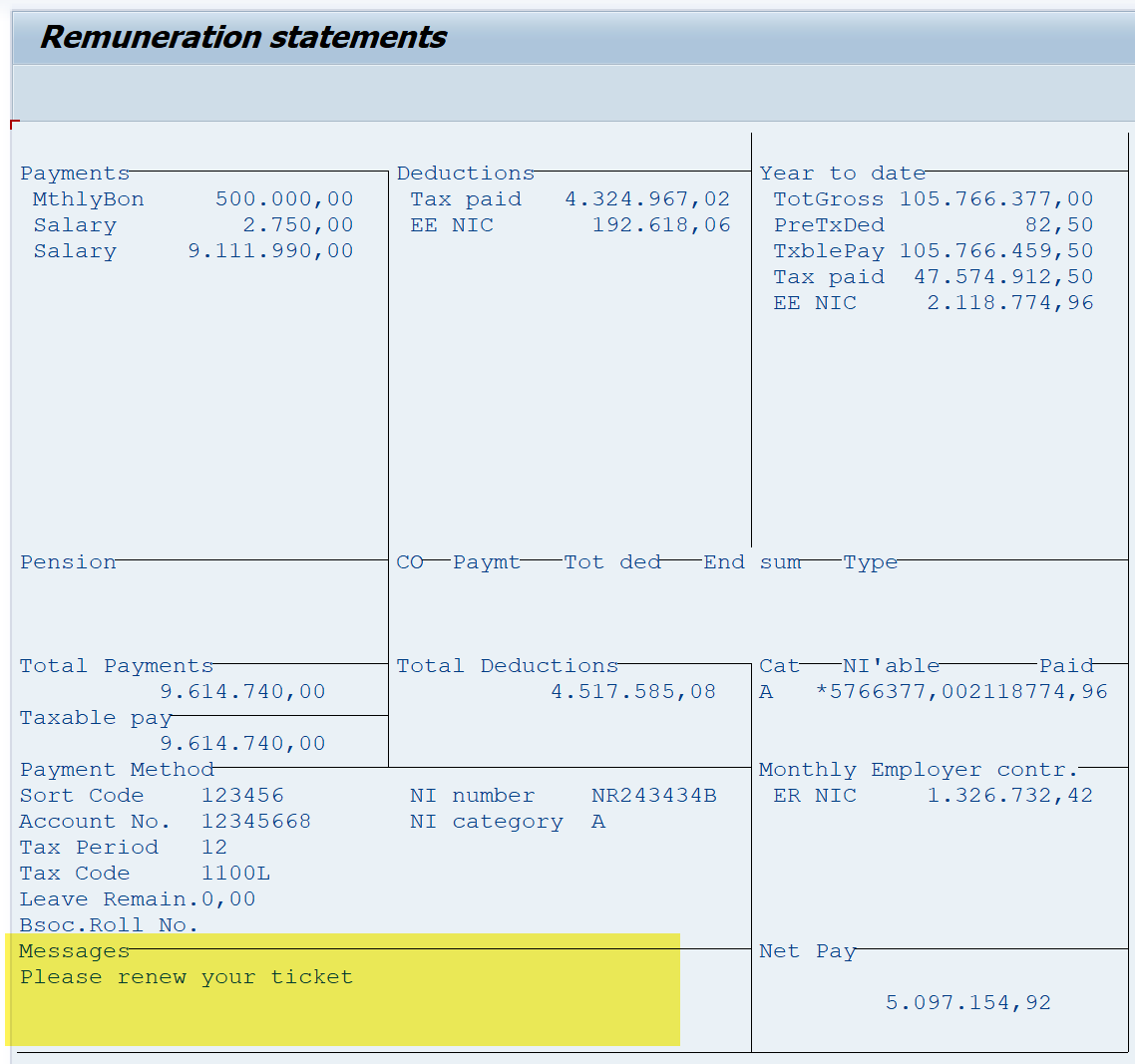
Task: Select Leave Remain. value 0,00
Action: (228, 899)
